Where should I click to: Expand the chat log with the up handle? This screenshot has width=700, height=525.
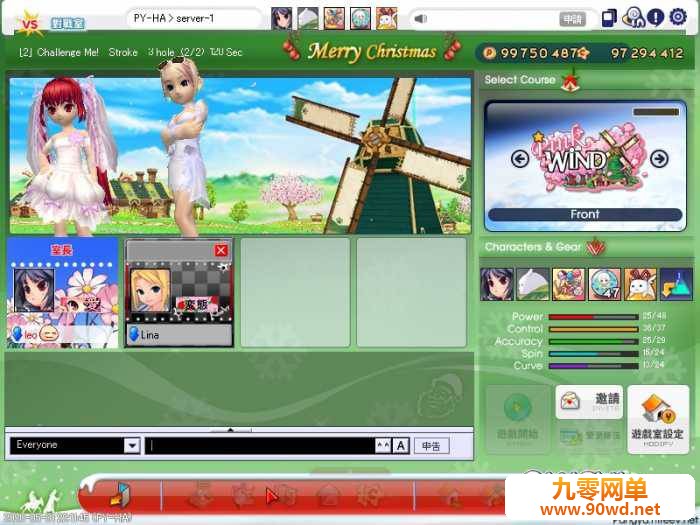[230, 430]
